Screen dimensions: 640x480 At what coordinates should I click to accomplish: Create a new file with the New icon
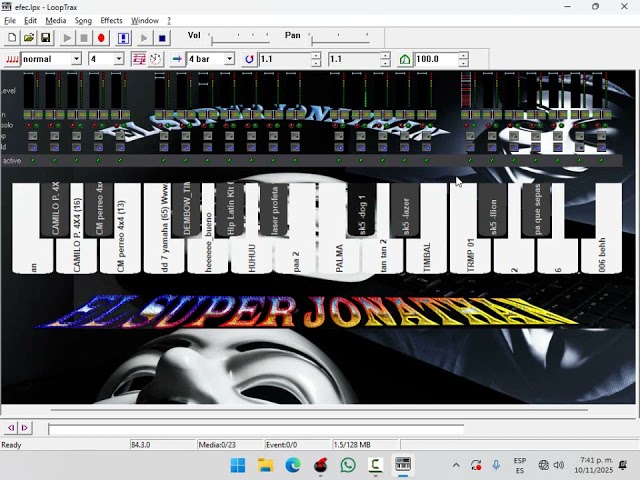click(12, 38)
